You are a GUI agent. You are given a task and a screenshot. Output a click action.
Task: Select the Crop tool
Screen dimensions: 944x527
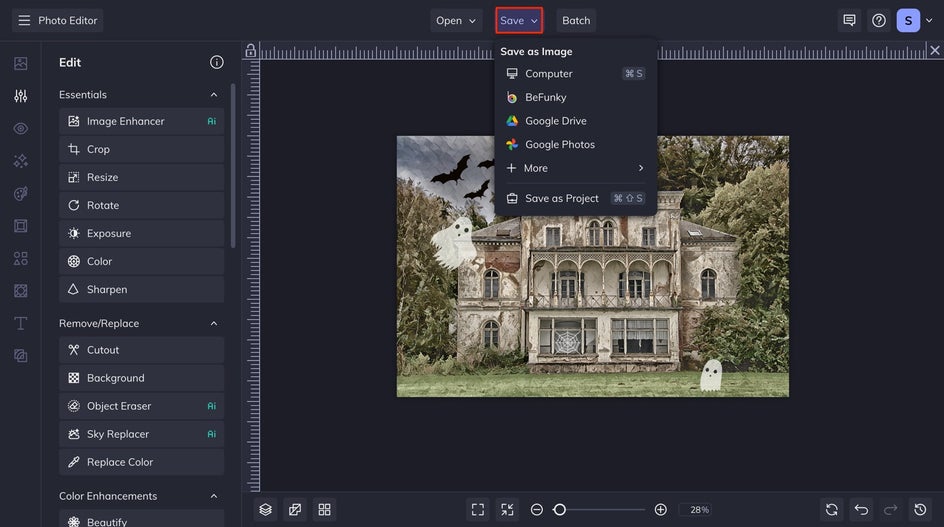pyautogui.click(x=141, y=149)
